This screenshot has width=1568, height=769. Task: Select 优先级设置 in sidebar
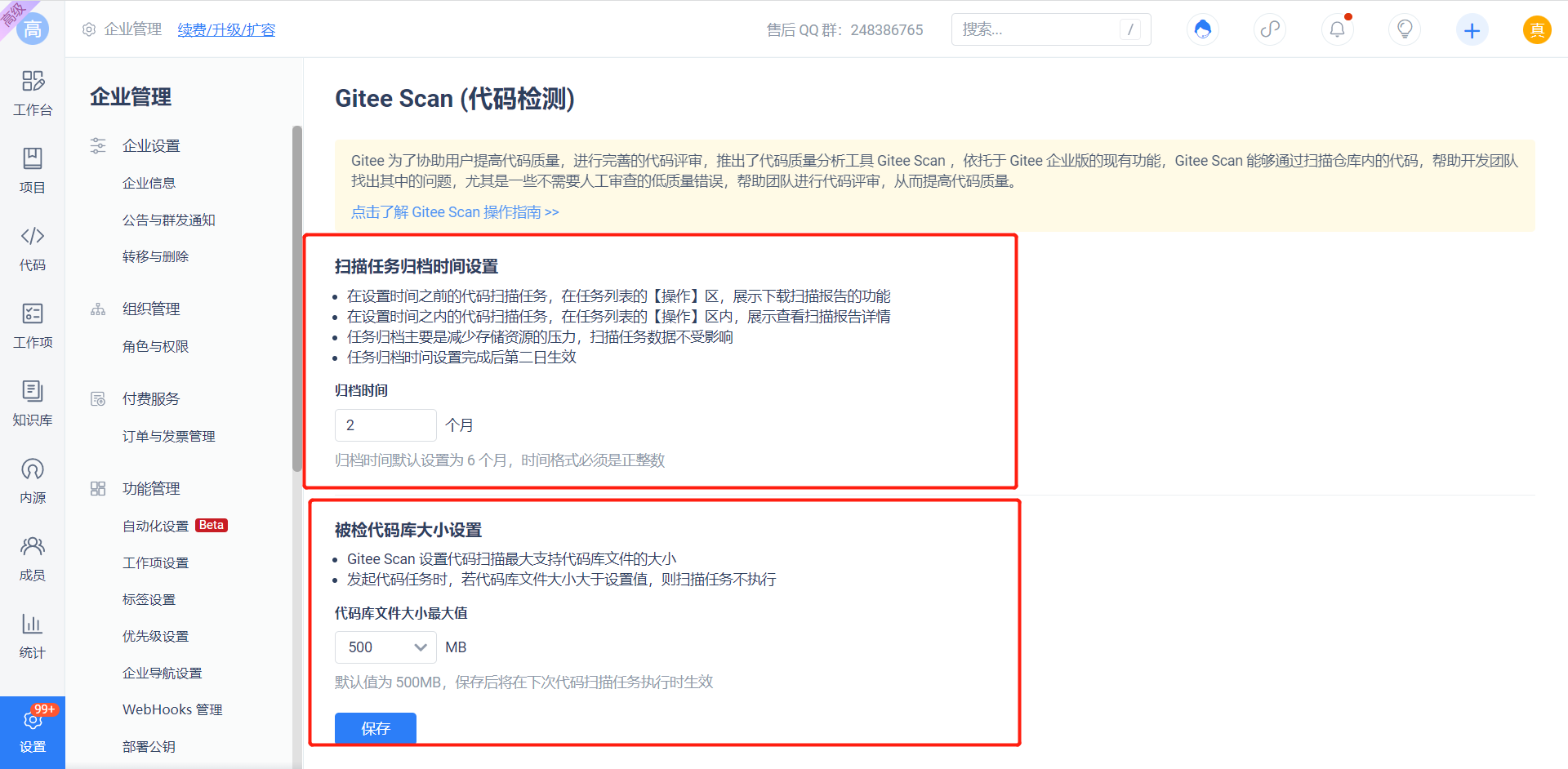155,636
